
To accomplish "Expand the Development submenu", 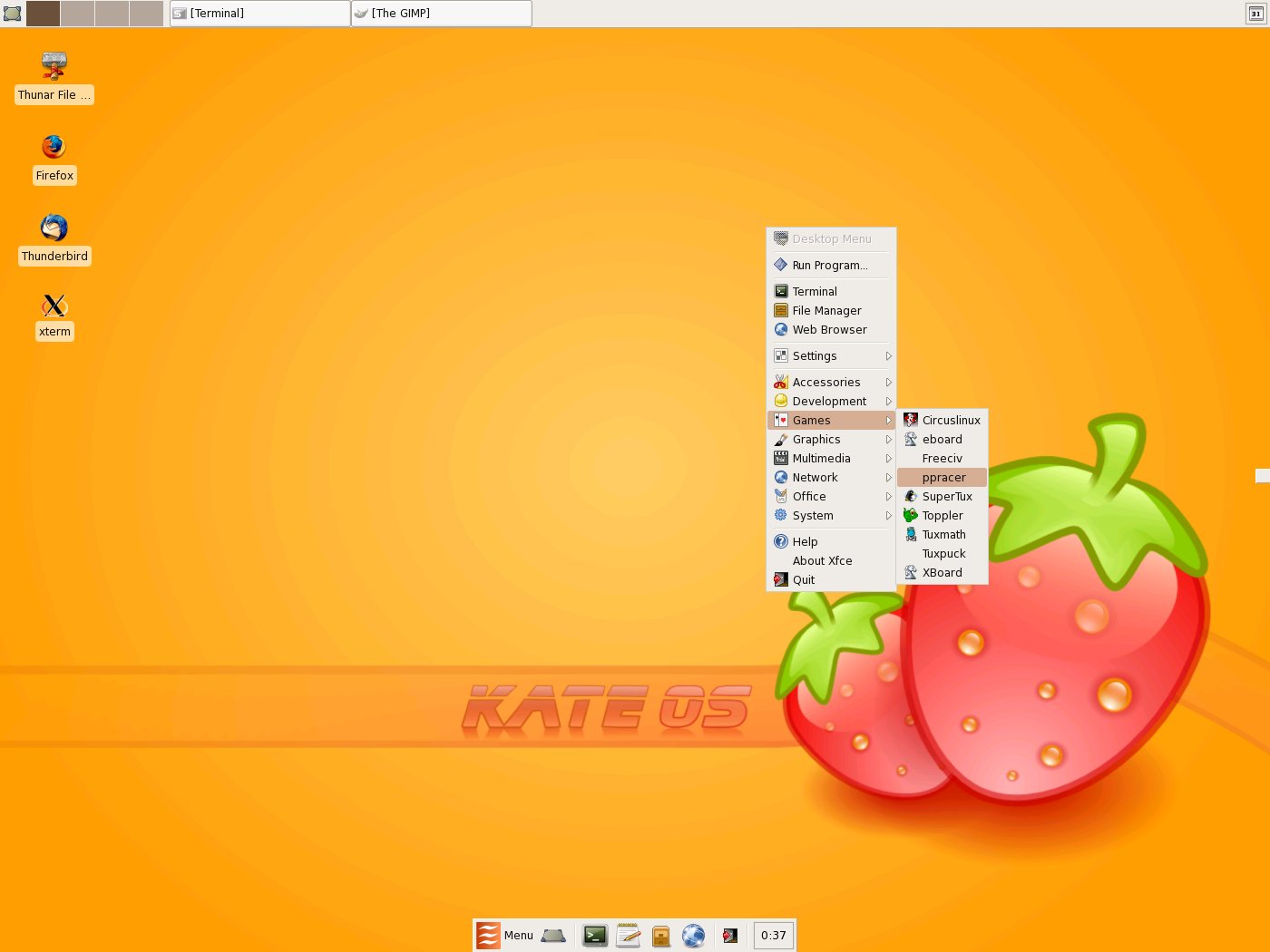I will [831, 401].
